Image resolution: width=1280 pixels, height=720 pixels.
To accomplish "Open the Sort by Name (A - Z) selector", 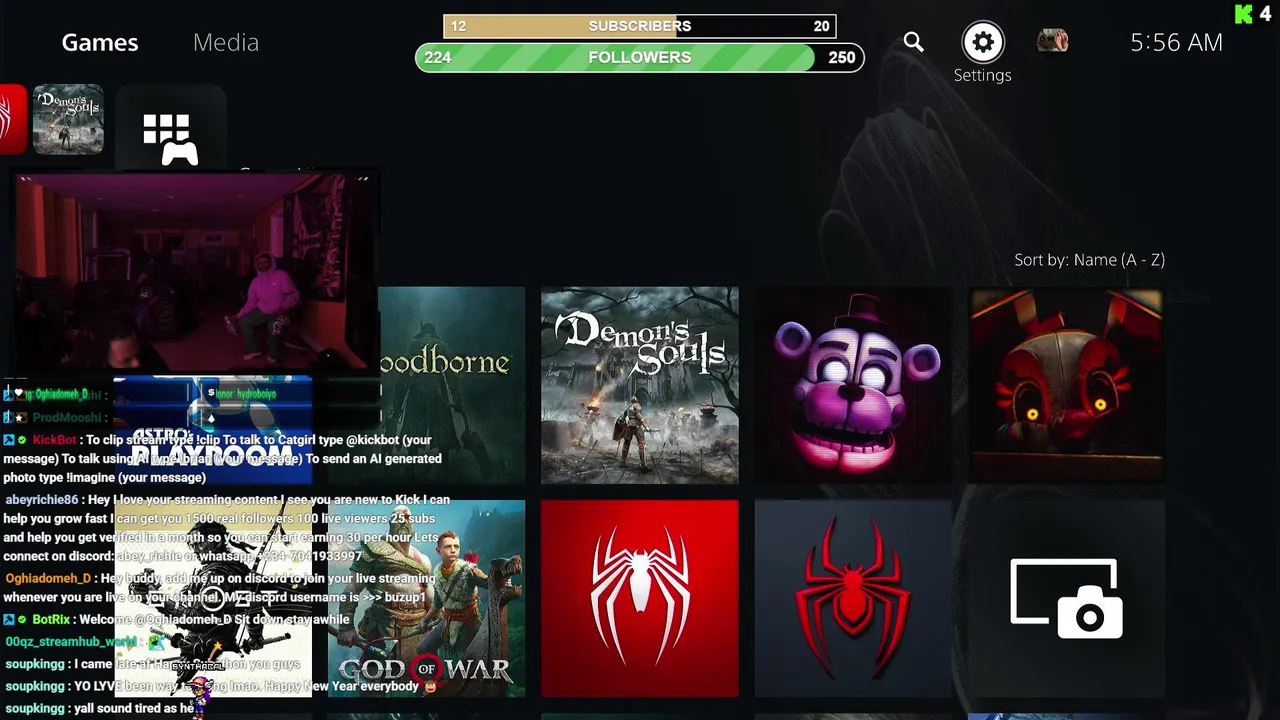I will (x=1089, y=260).
